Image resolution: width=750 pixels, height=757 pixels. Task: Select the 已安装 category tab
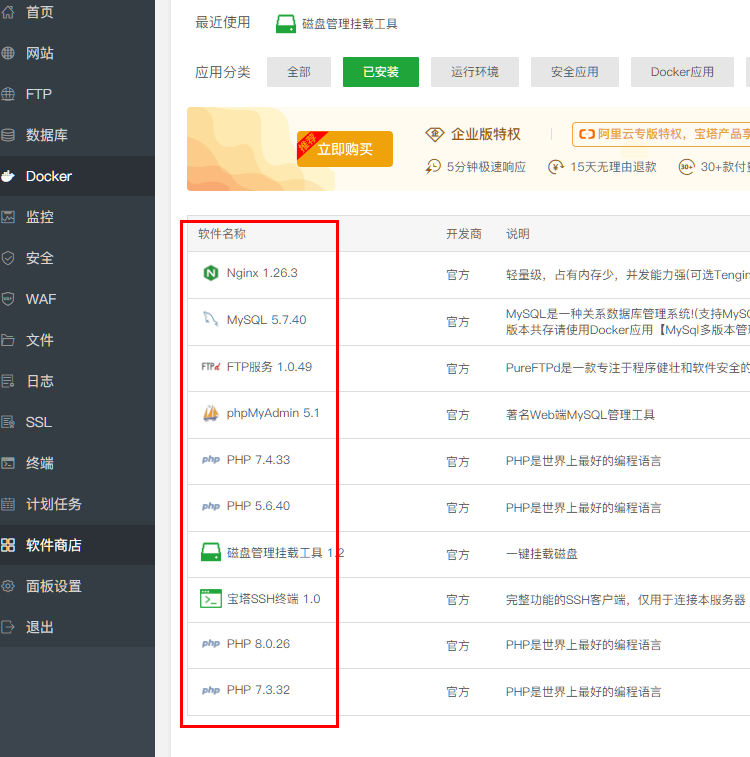point(380,72)
